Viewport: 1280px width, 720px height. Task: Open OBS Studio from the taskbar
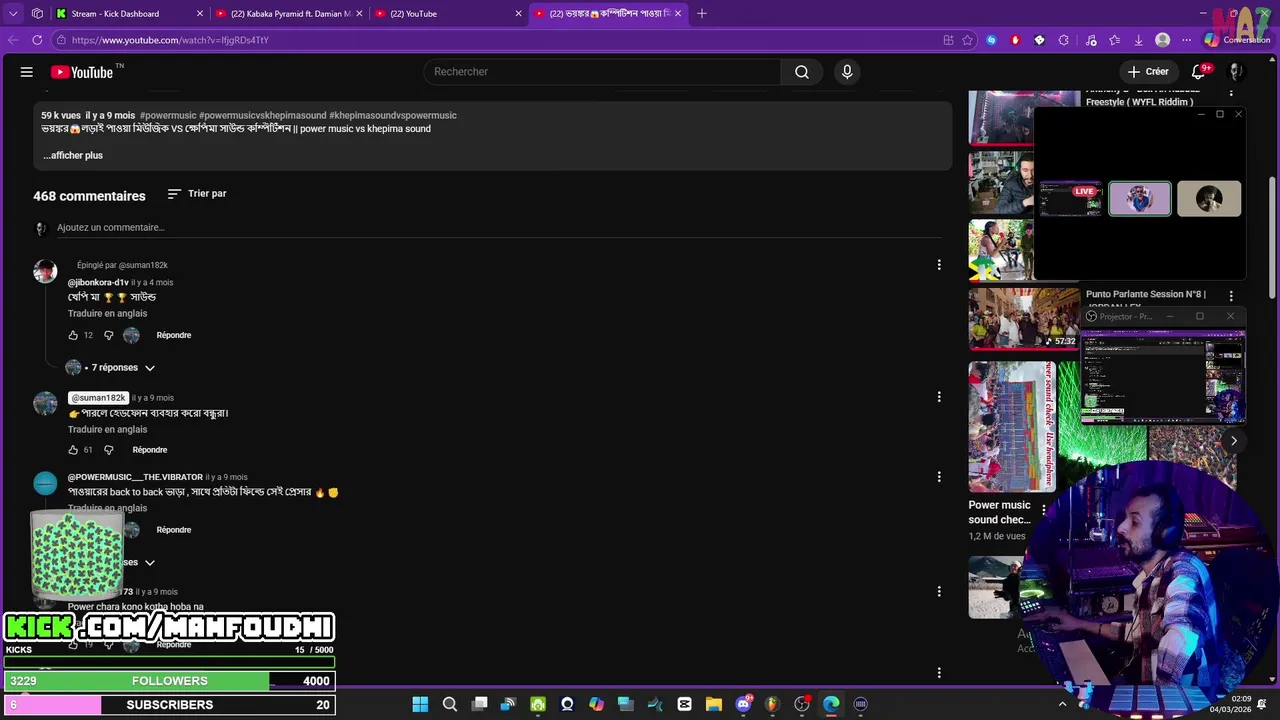(x=801, y=704)
